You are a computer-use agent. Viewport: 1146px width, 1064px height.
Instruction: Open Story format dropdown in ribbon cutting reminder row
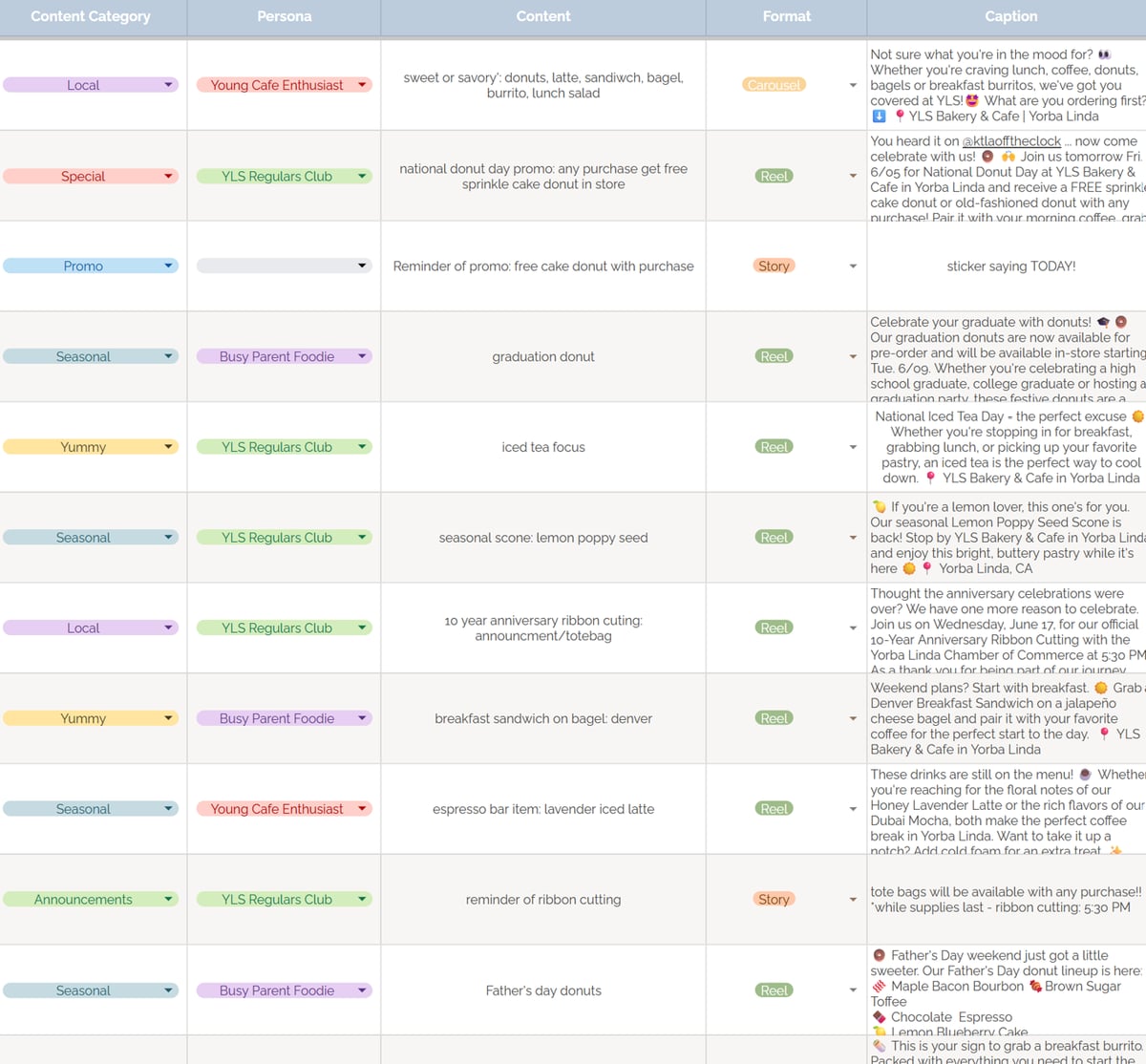(853, 899)
